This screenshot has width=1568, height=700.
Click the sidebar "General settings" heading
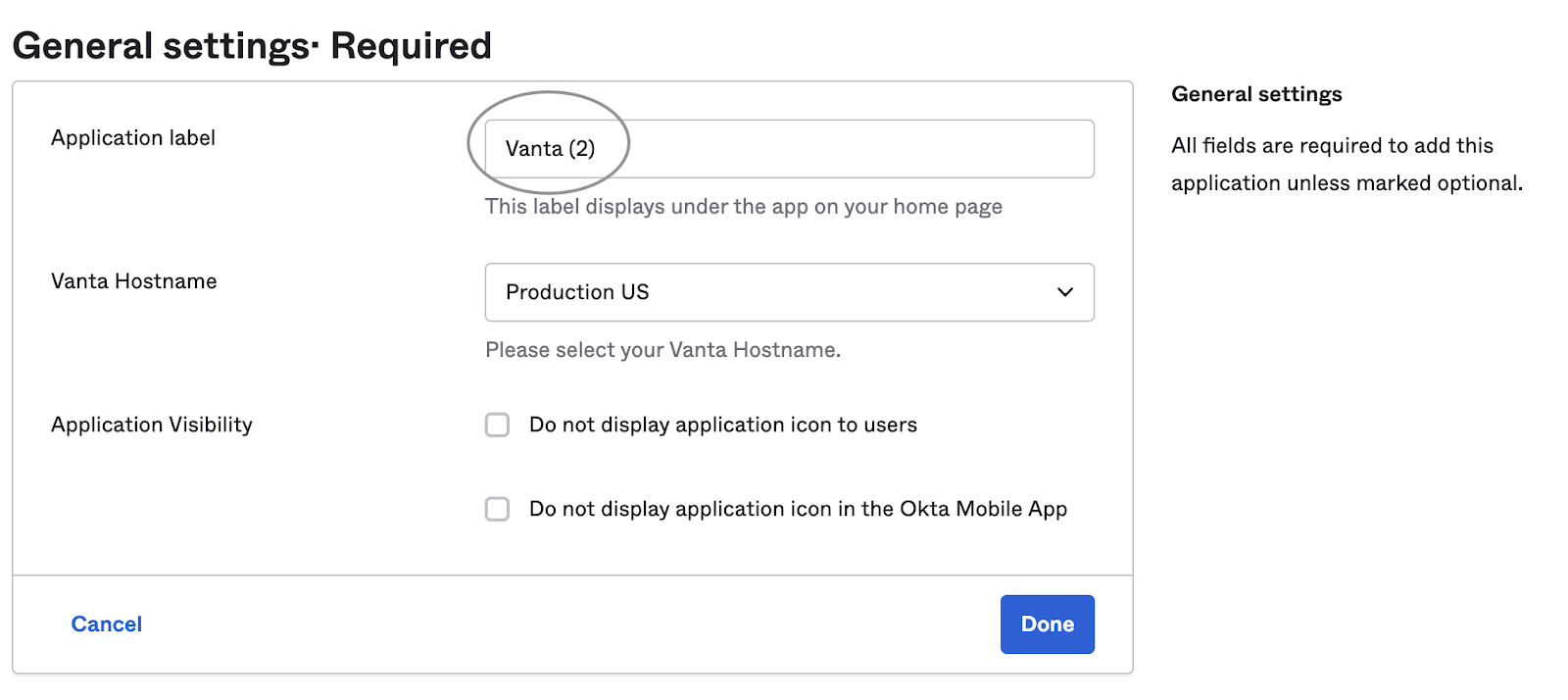point(1256,94)
